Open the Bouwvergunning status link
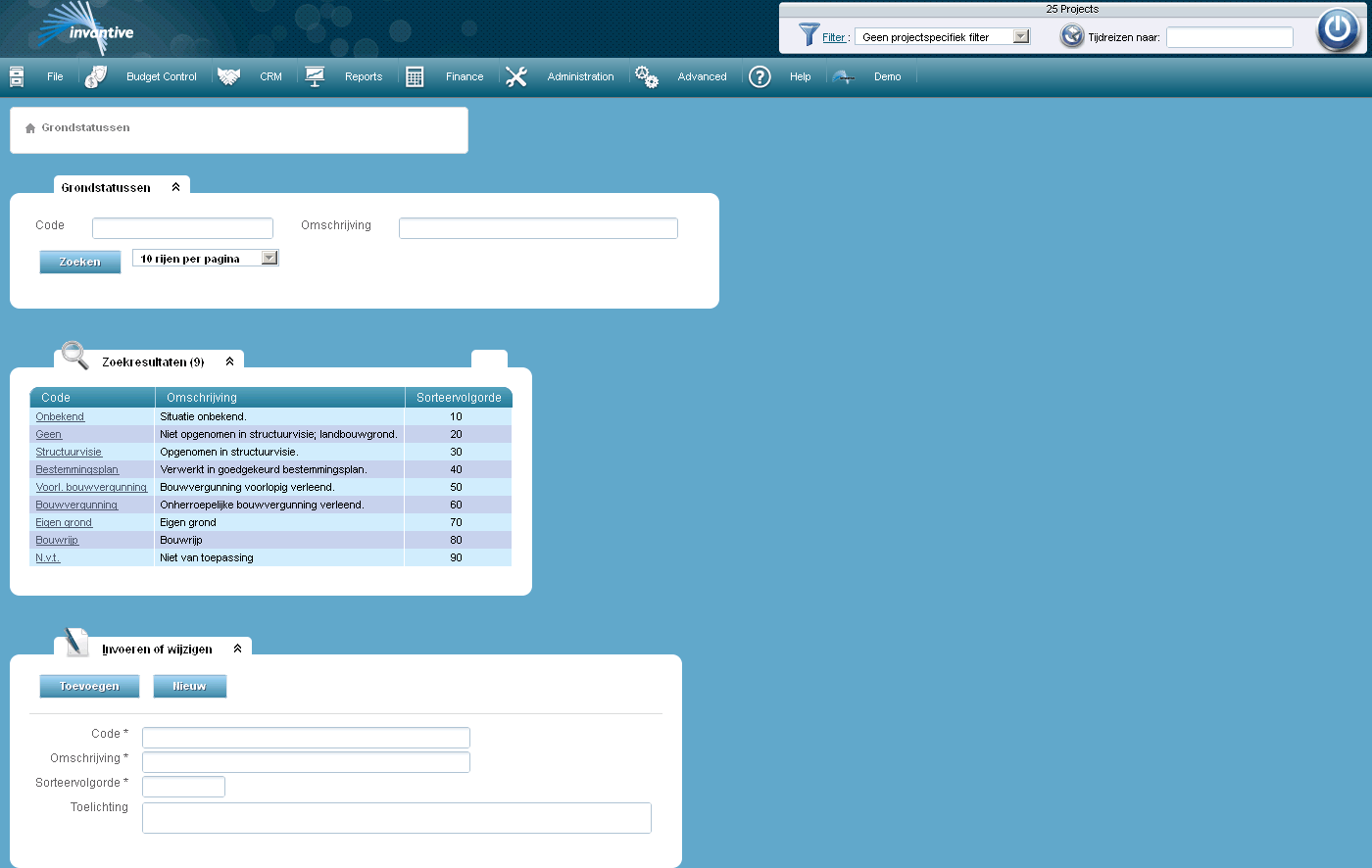This screenshot has height=868, width=1372. 76,505
